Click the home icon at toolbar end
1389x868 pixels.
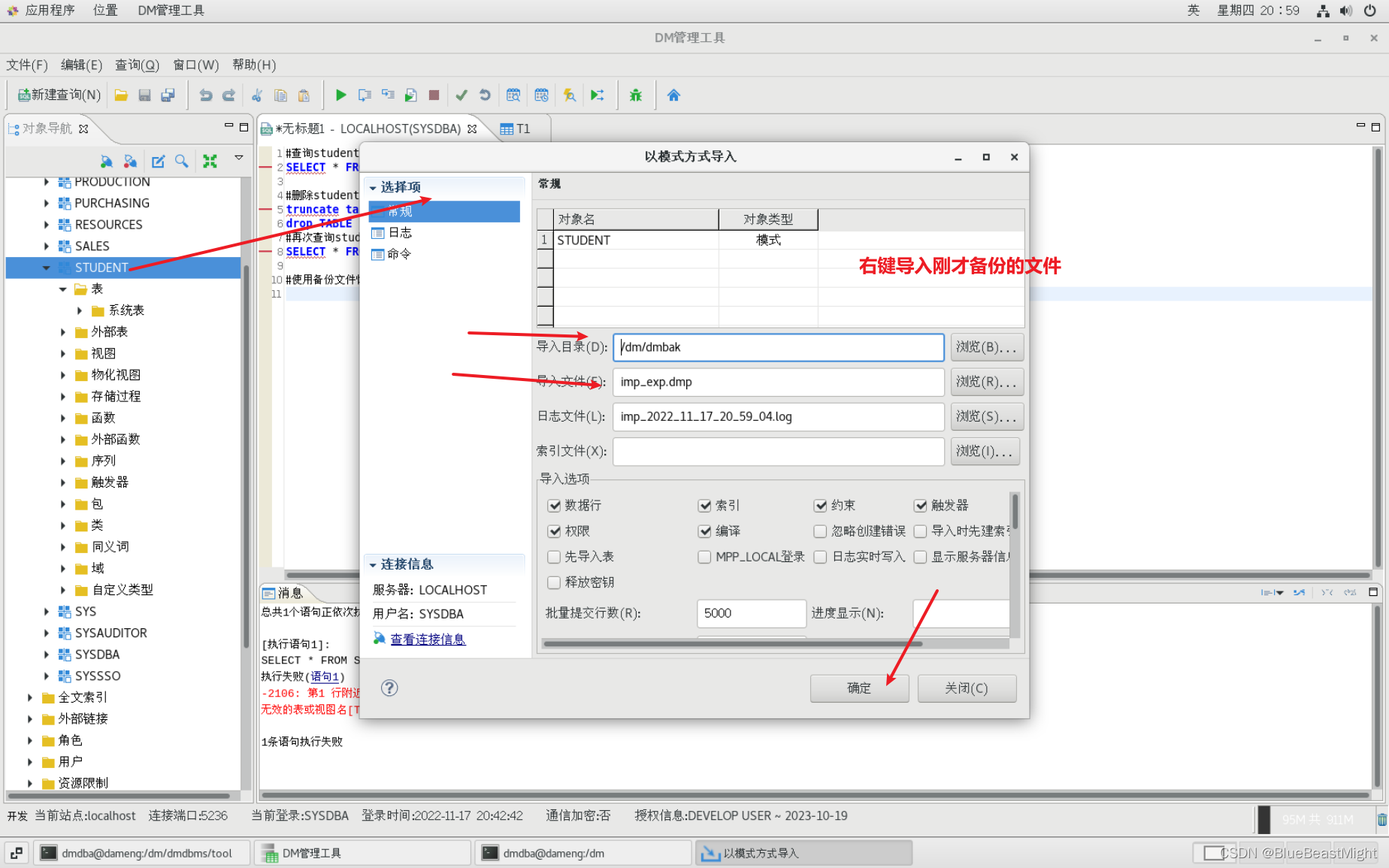tap(674, 95)
